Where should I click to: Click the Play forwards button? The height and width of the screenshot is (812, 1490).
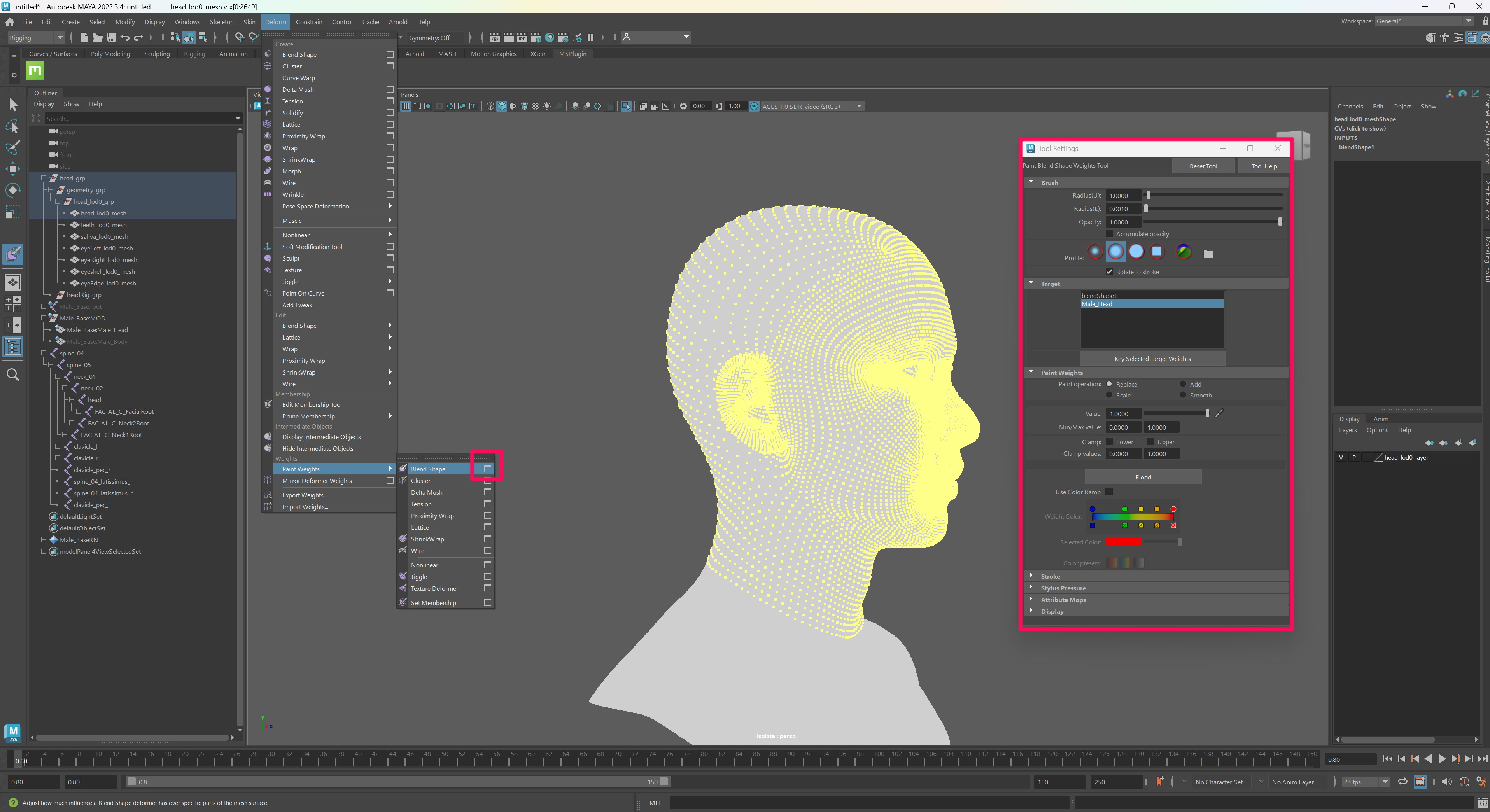click(1442, 759)
